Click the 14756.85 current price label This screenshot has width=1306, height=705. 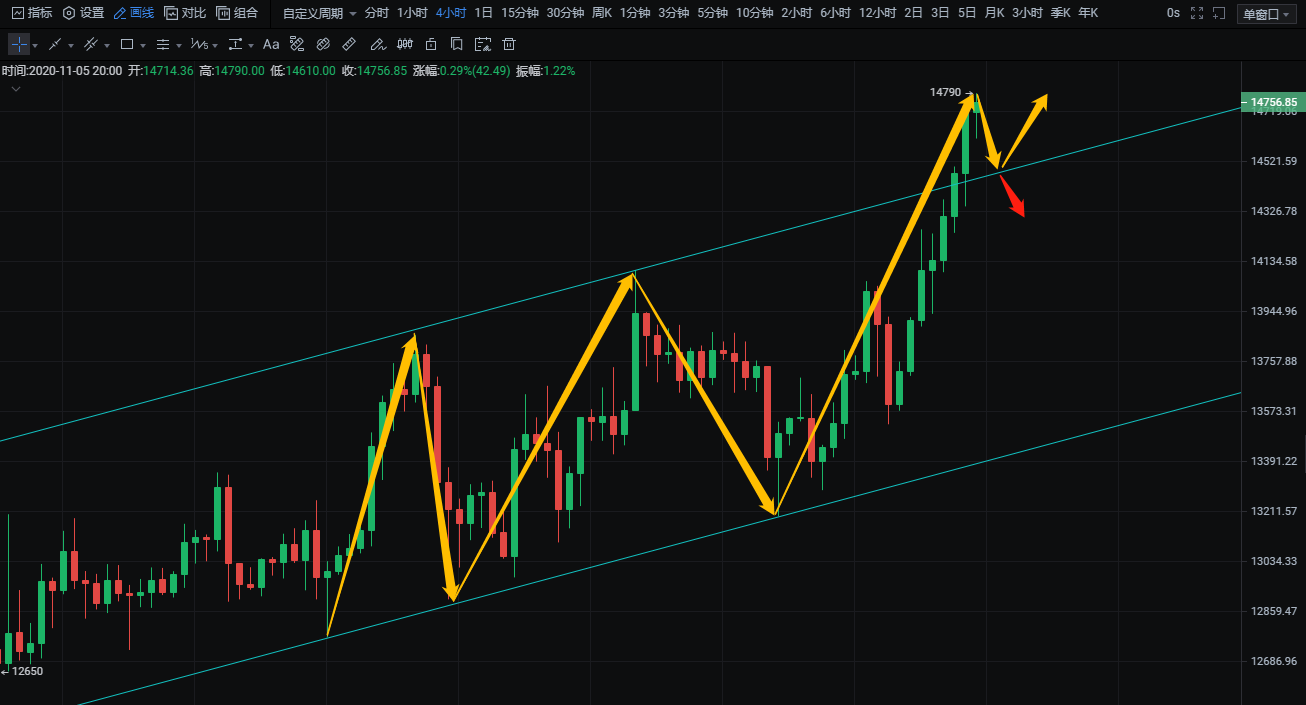click(1272, 102)
